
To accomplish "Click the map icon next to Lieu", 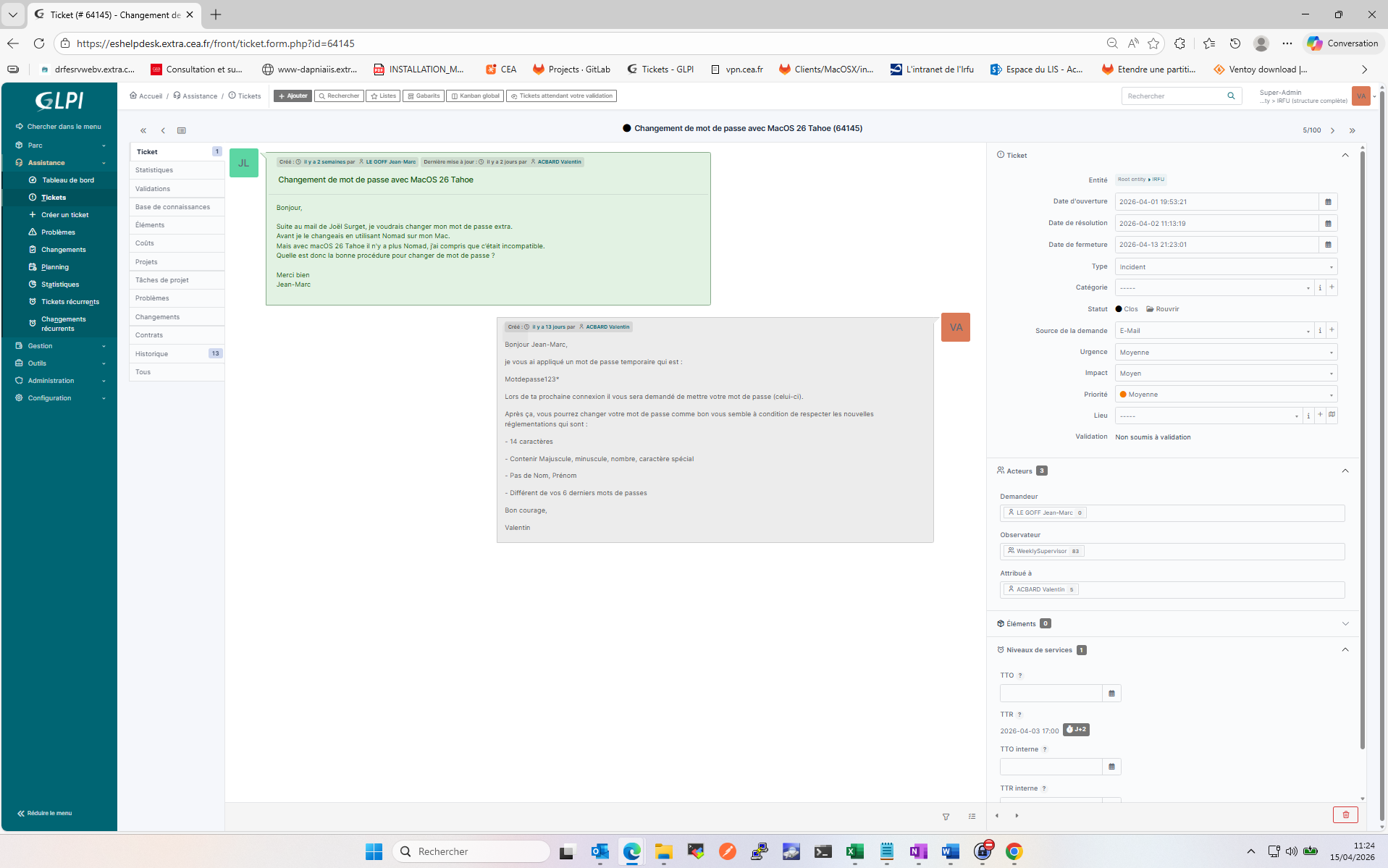I will pos(1332,416).
